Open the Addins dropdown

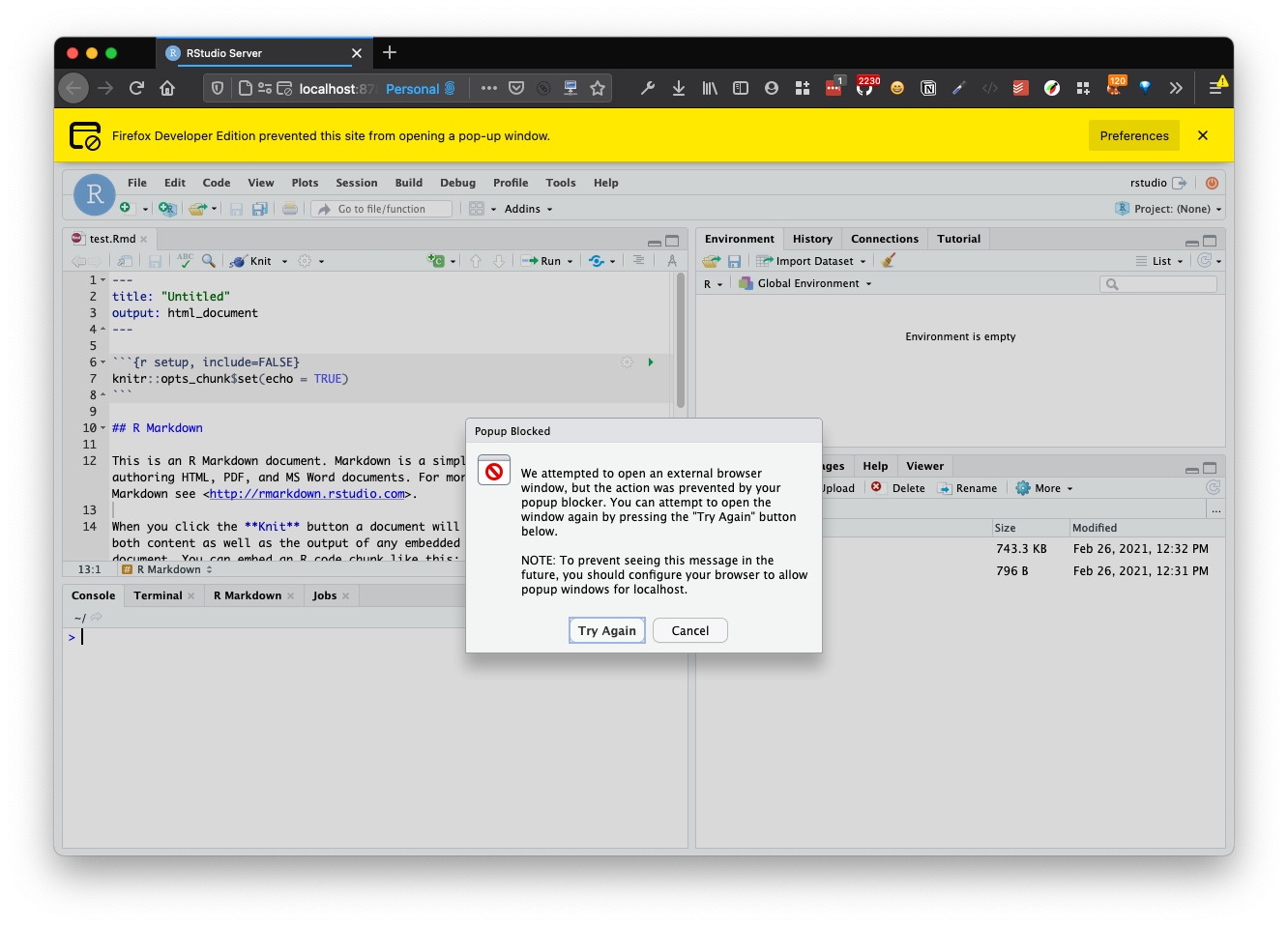528,209
